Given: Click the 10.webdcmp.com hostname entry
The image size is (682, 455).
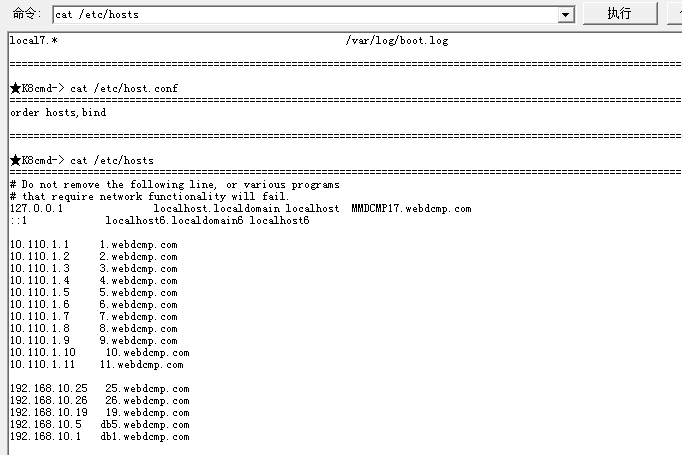Looking at the screenshot, I should click(x=147, y=352).
